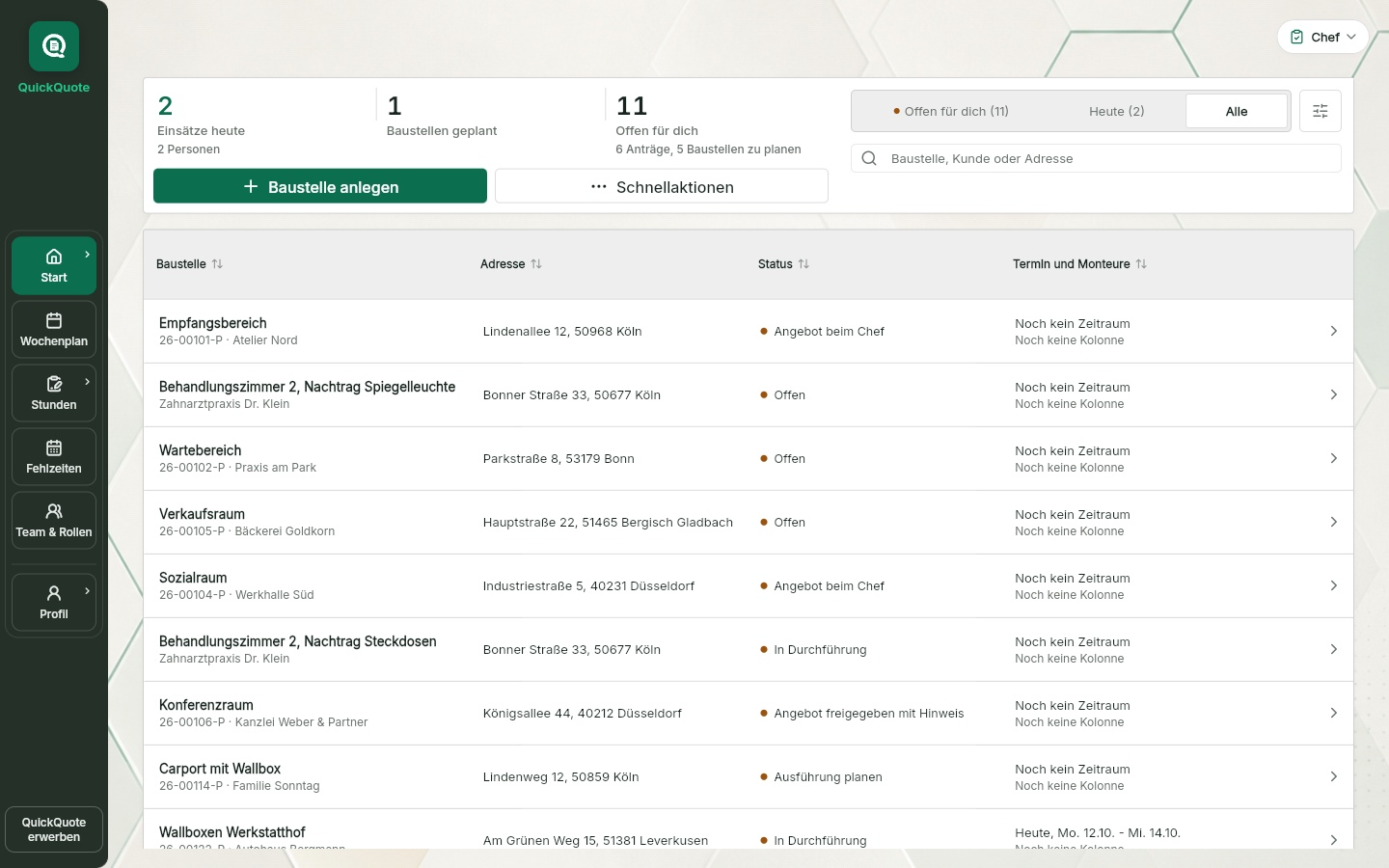
Task: Open Empfangsbereich row details chevron
Action: [x=1334, y=331]
